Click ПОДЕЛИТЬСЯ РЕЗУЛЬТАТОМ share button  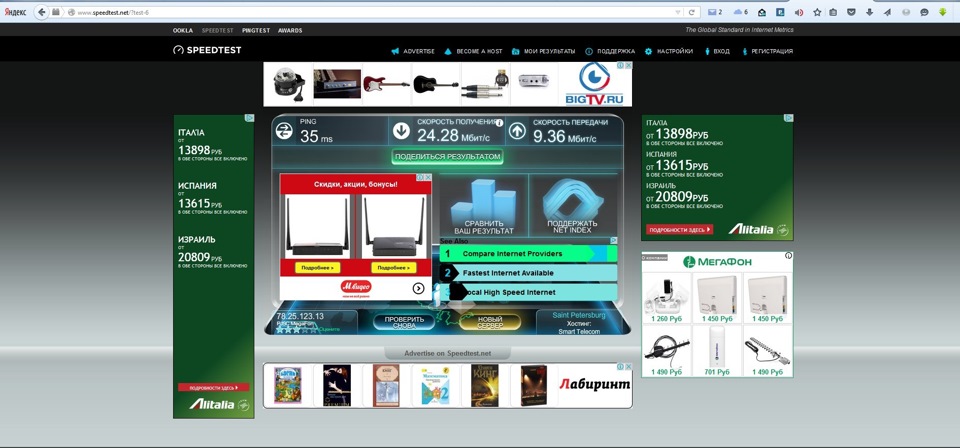448,157
